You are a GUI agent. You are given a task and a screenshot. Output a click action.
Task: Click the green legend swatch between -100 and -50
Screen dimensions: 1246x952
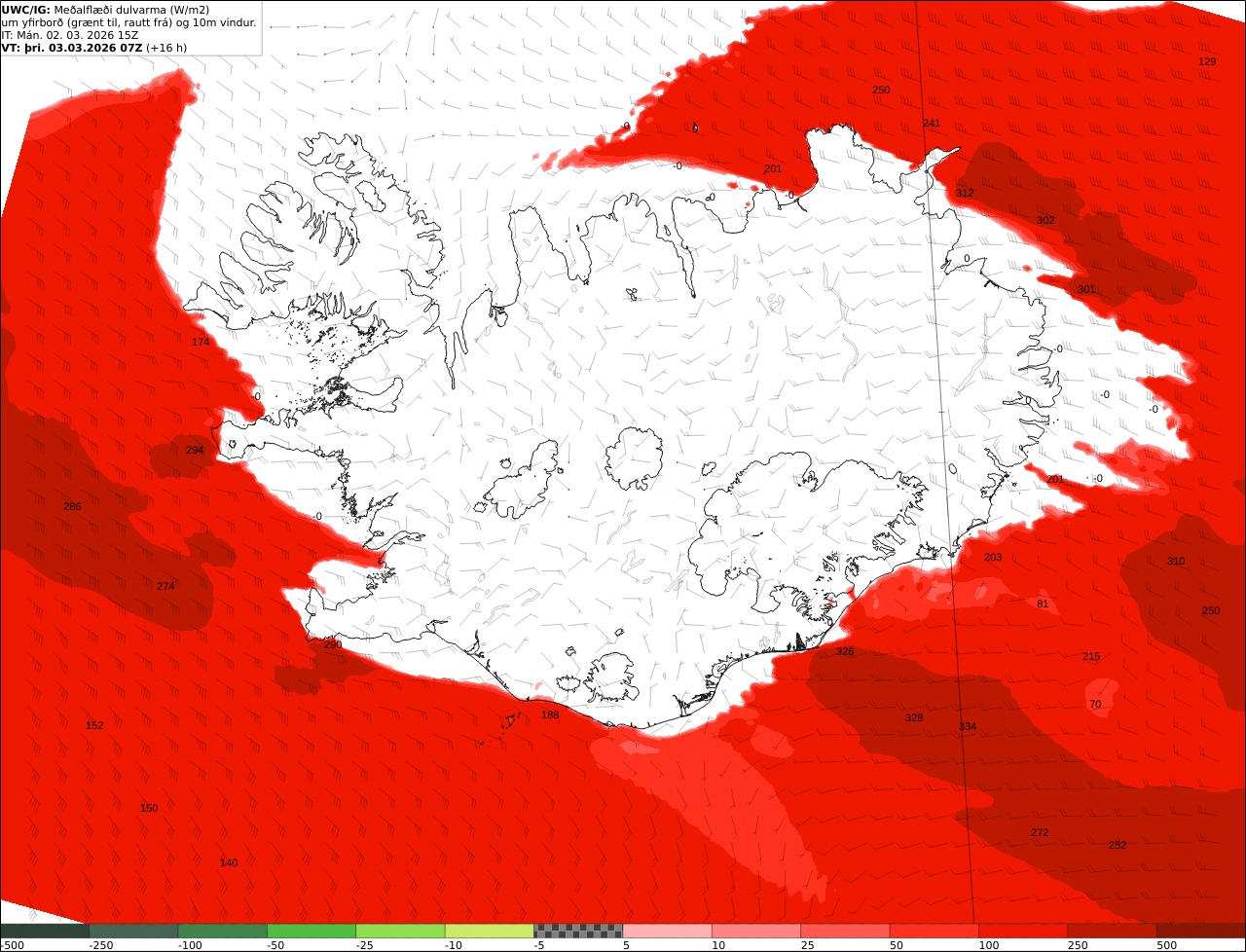point(222,931)
